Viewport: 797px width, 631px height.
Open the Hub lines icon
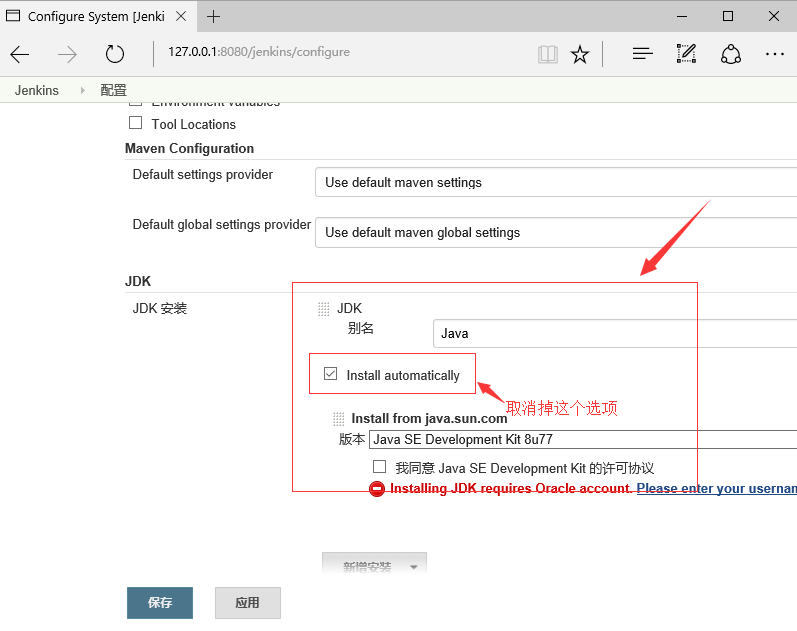[642, 53]
